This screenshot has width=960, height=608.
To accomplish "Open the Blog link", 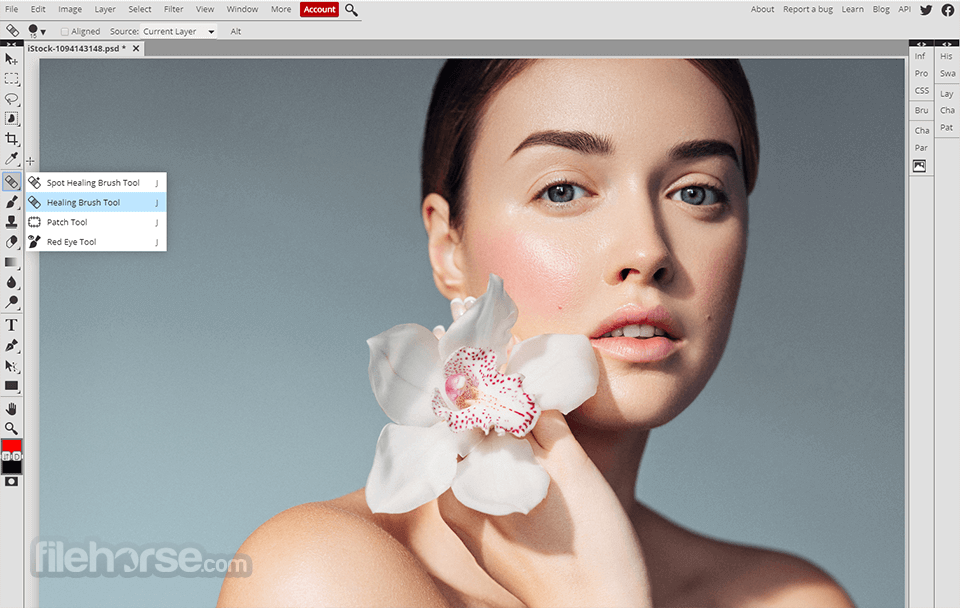I will (x=881, y=9).
